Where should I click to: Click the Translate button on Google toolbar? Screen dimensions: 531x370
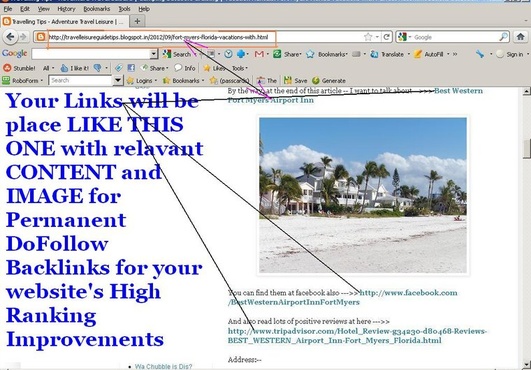(387, 54)
